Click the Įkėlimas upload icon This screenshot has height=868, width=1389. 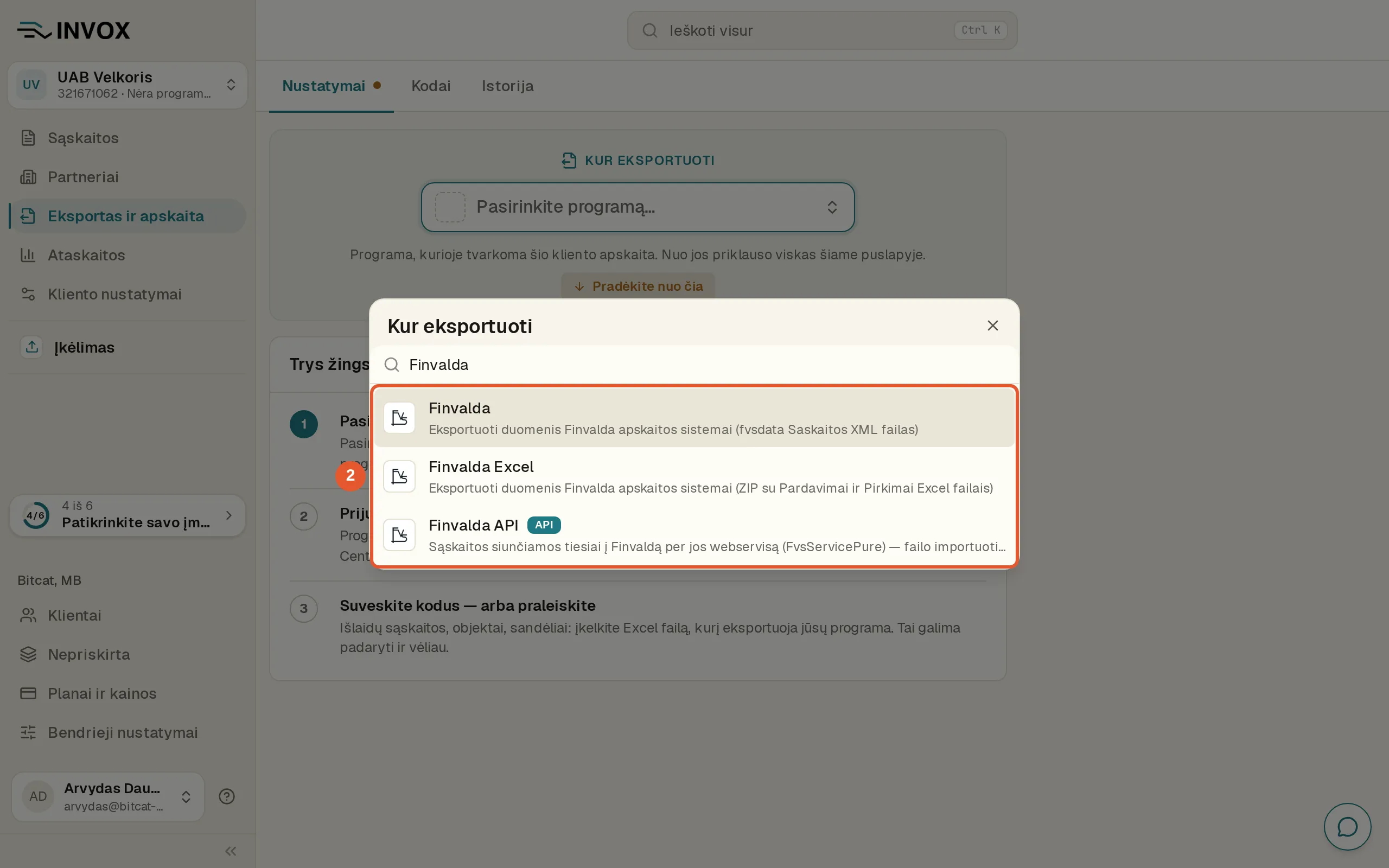[32, 347]
